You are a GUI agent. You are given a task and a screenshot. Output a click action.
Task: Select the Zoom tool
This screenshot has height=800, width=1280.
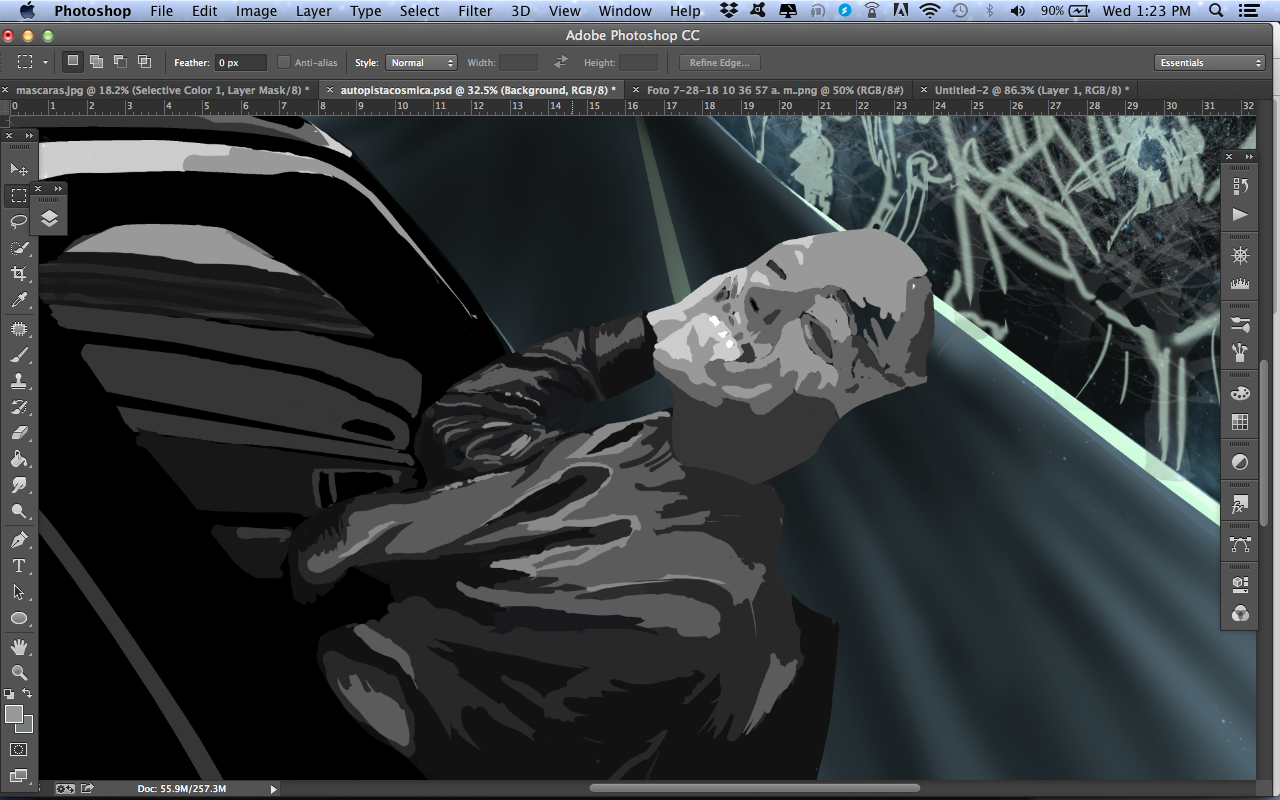tap(18, 673)
